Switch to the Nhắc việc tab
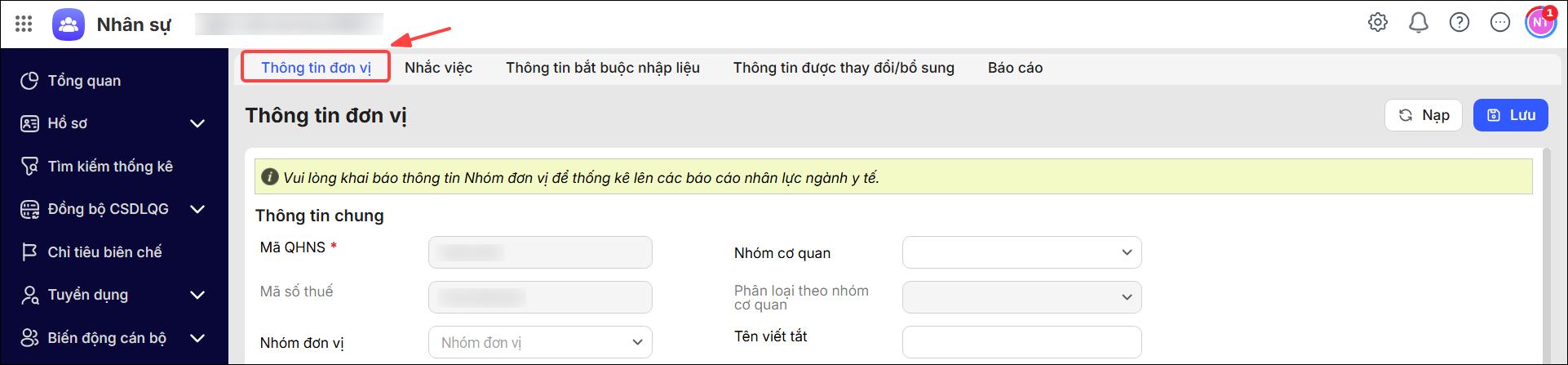This screenshot has width=1568, height=365. coord(438,68)
